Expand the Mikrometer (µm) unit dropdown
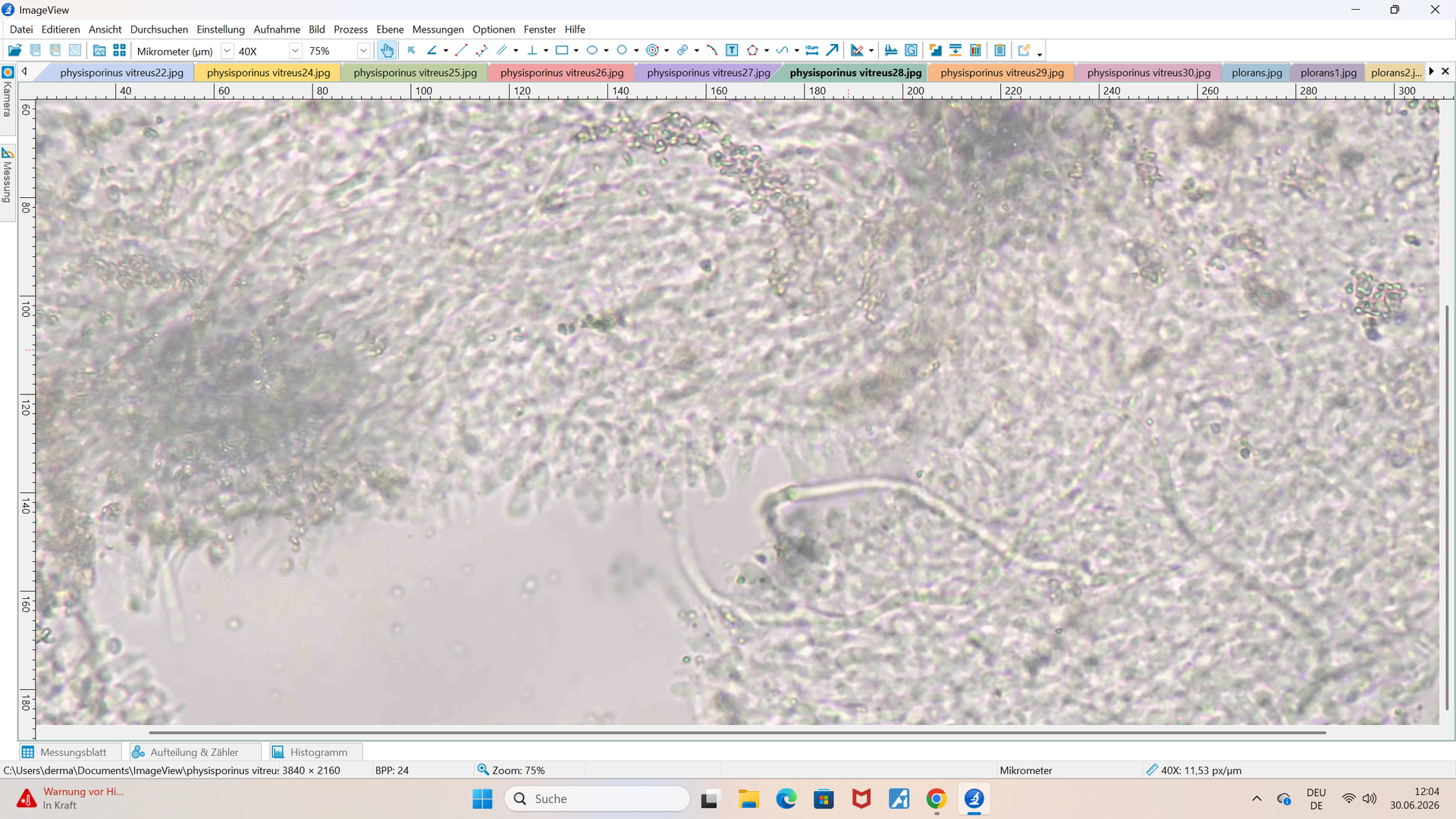 click(x=227, y=51)
